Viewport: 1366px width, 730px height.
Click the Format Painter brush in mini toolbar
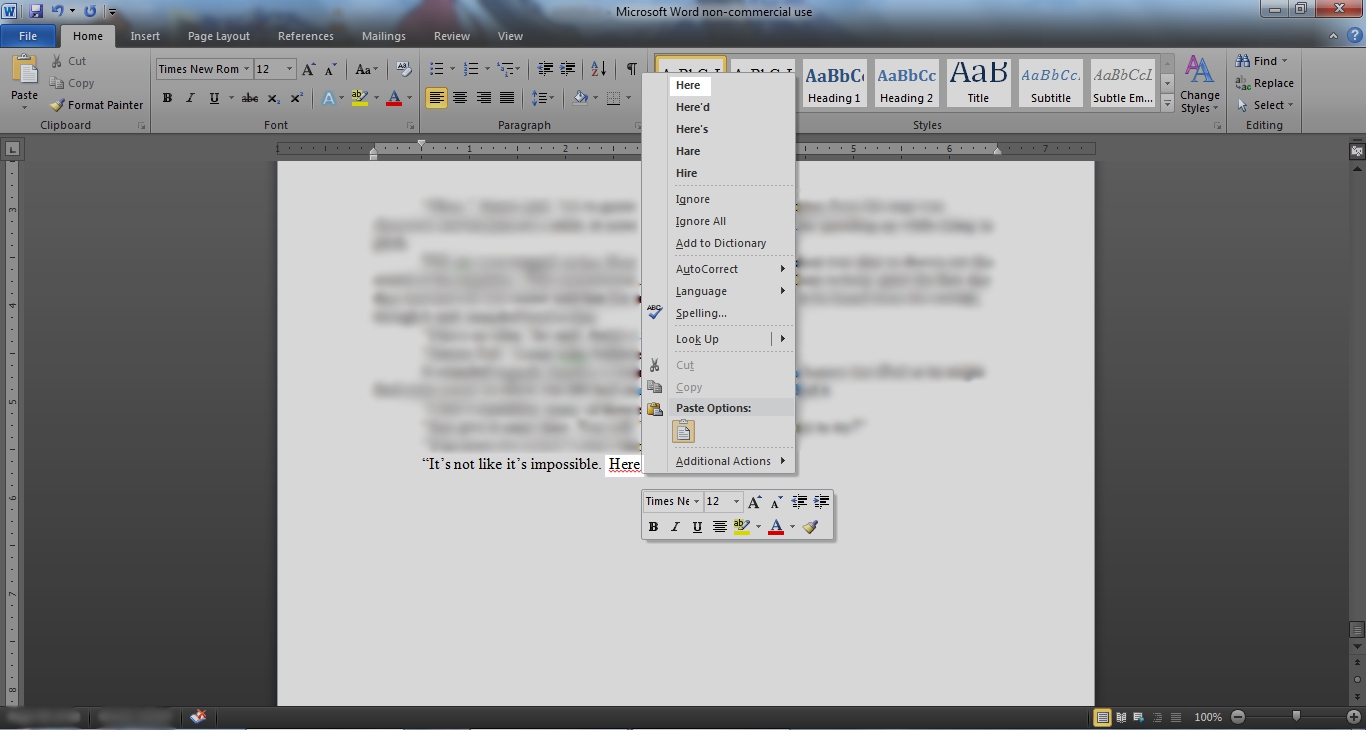(x=811, y=527)
